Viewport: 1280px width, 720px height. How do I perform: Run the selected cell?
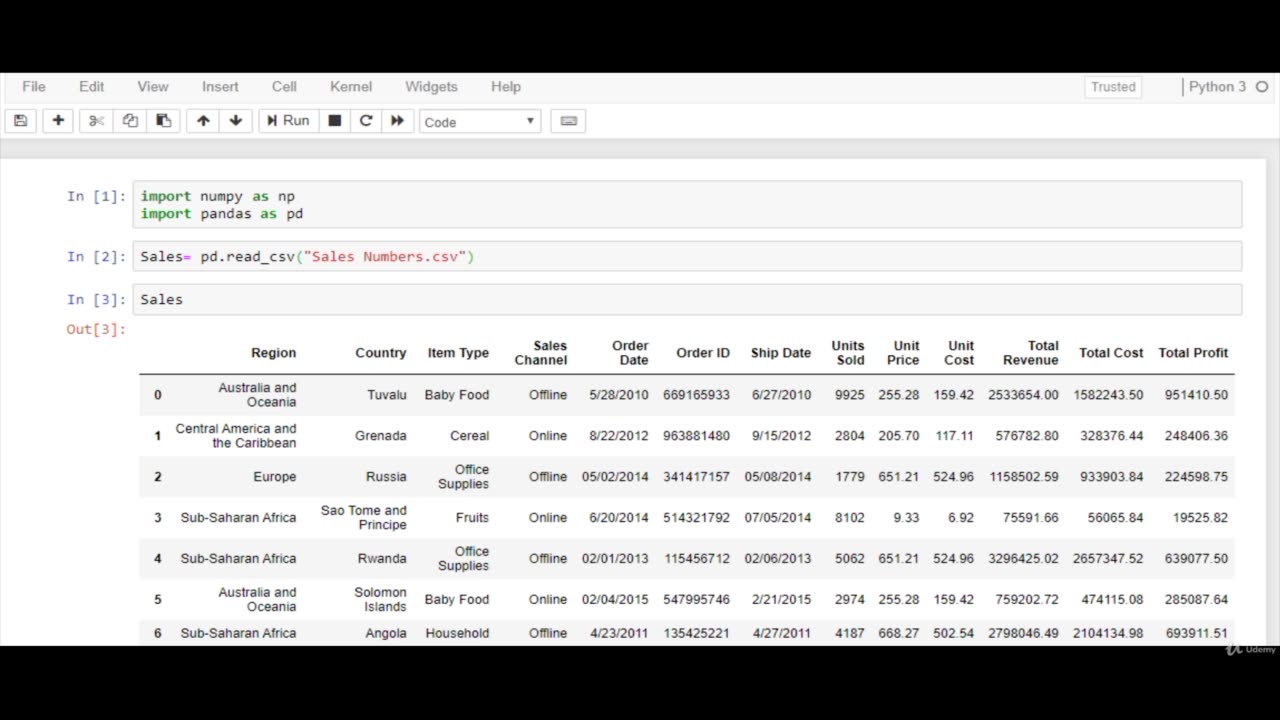click(288, 121)
